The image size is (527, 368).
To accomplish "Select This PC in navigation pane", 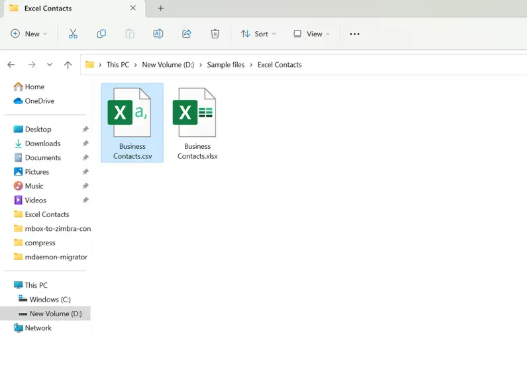I will coord(31,285).
